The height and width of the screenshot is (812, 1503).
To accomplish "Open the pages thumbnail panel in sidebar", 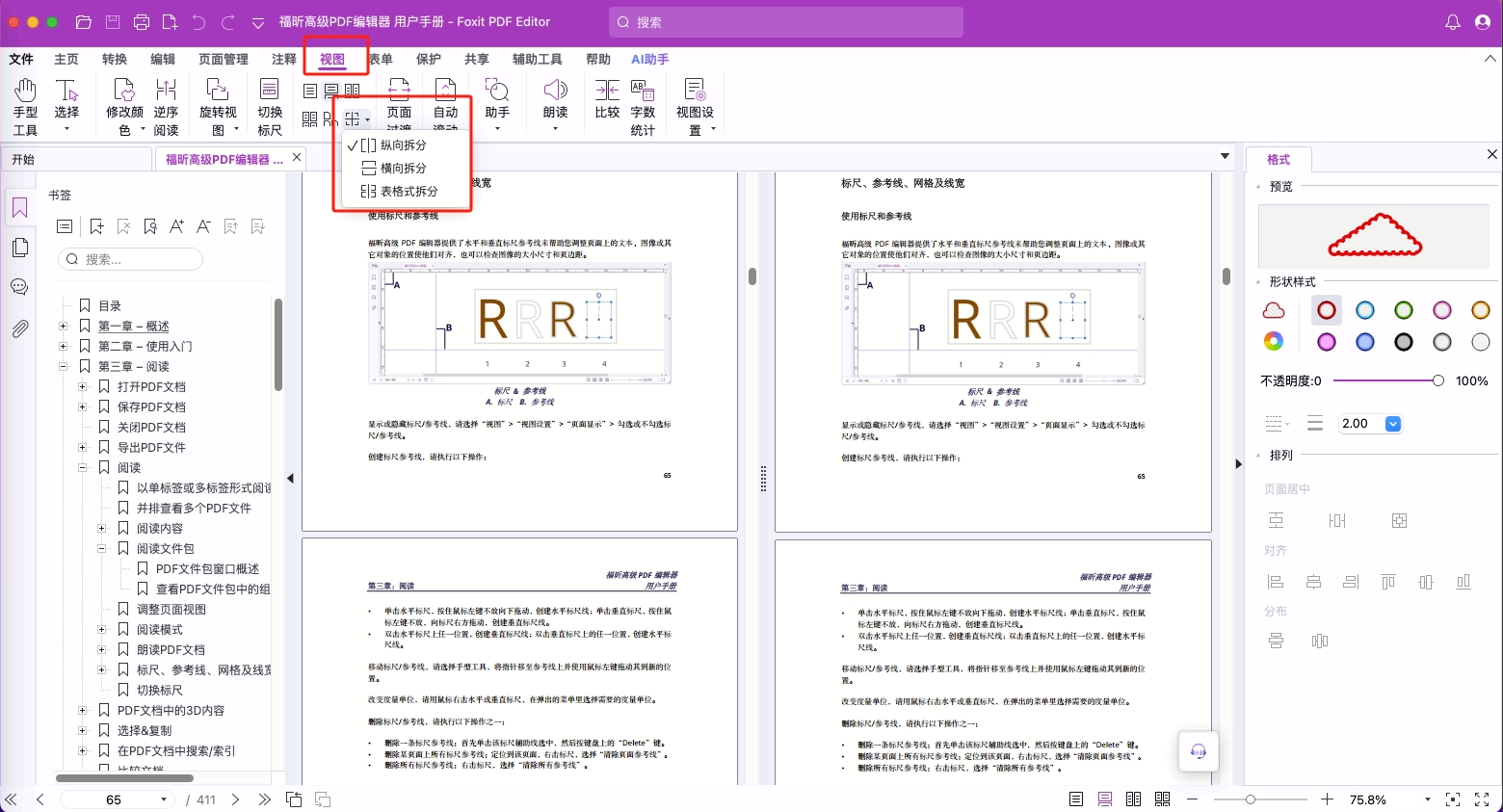I will [x=19, y=248].
